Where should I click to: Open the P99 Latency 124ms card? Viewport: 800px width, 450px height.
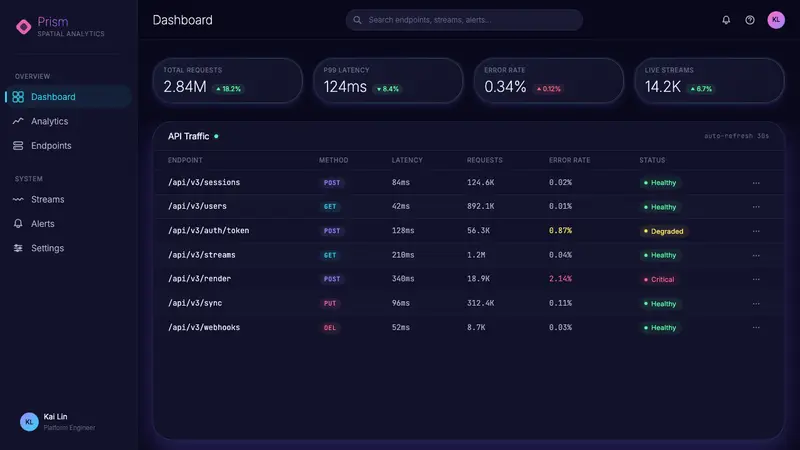[388, 81]
